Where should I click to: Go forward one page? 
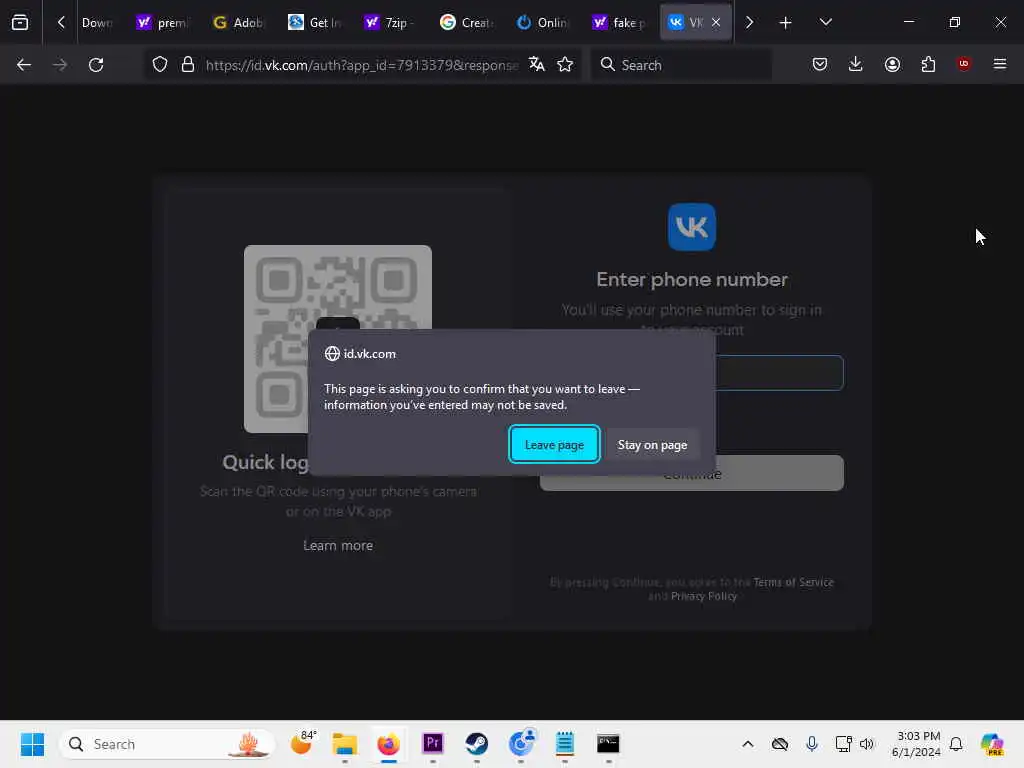(x=59, y=65)
